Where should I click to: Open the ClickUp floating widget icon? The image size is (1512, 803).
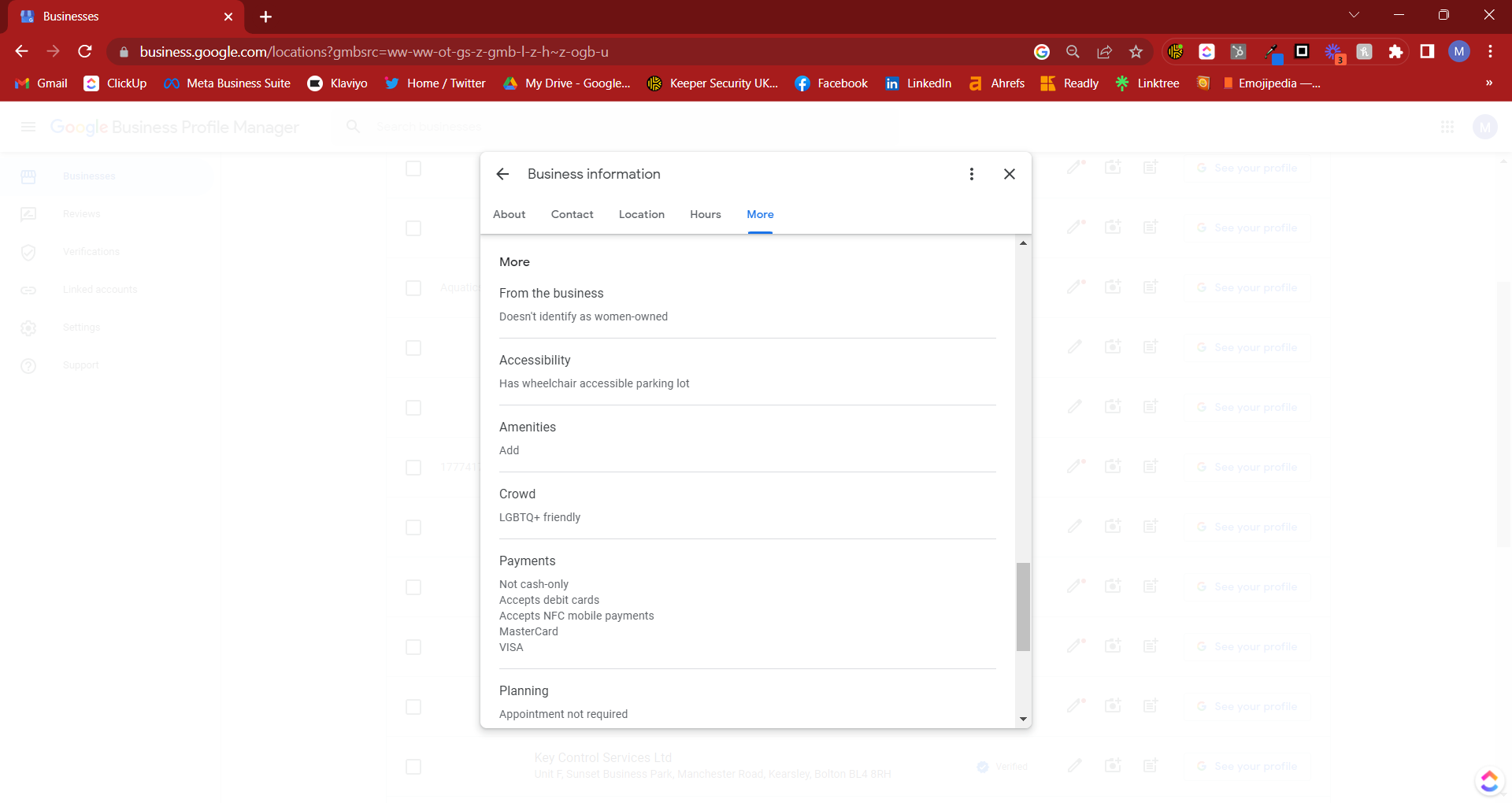[x=1489, y=781]
